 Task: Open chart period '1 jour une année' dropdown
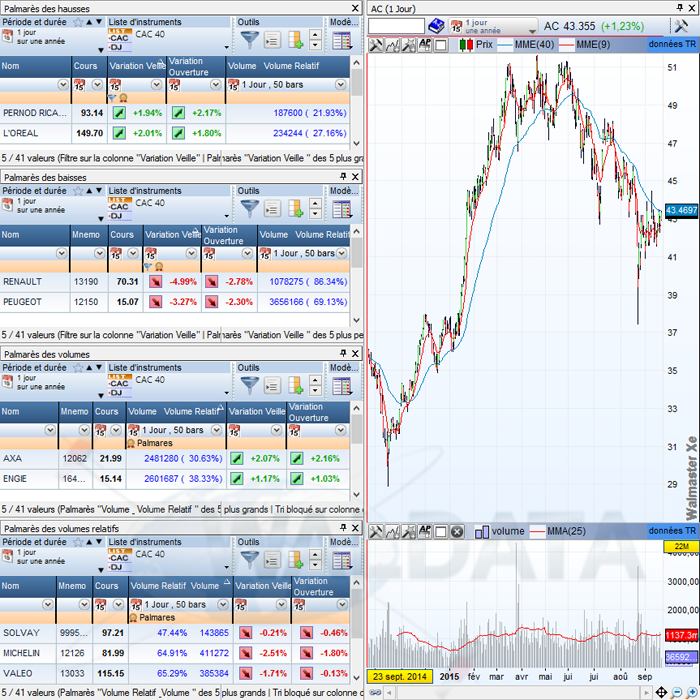pos(531,31)
